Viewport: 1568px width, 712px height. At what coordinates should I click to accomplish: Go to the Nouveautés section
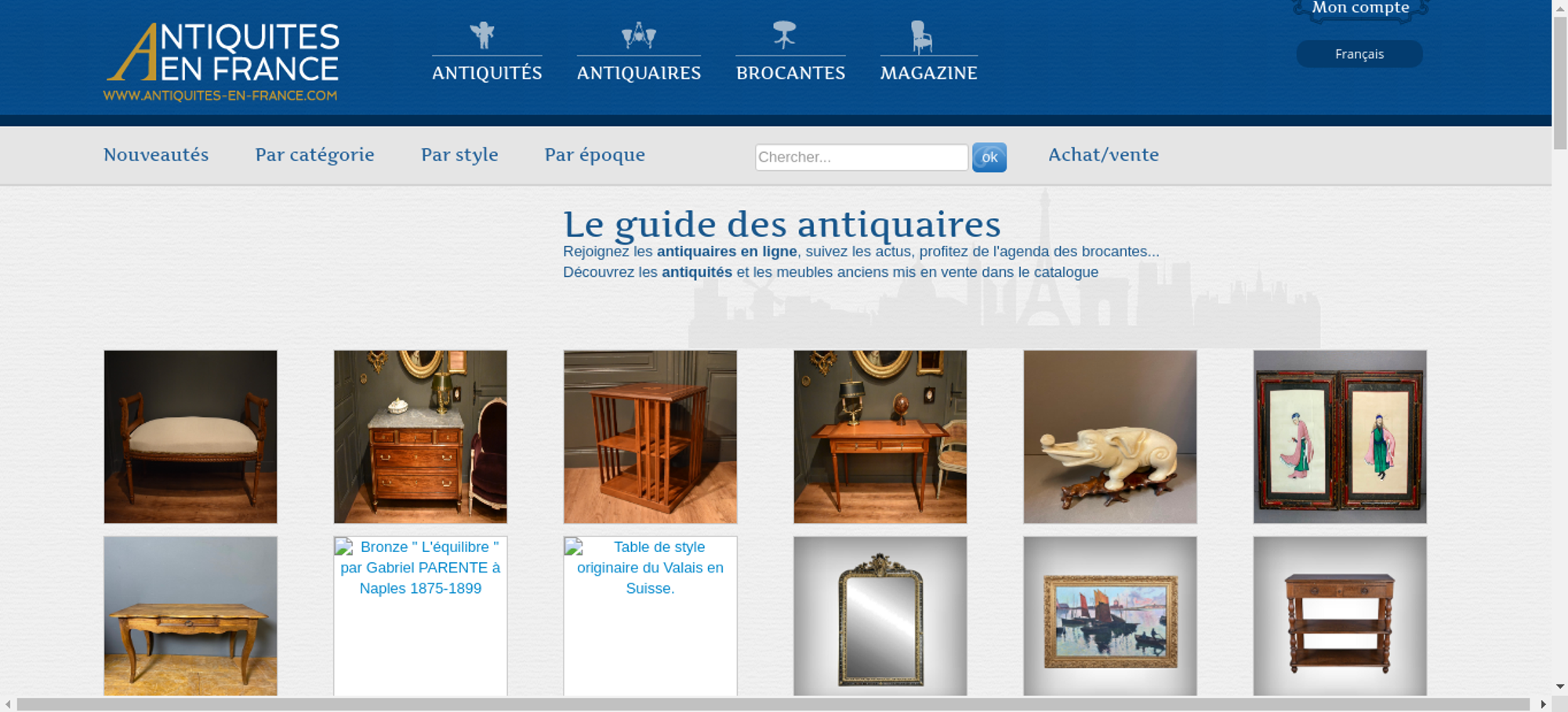tap(156, 154)
